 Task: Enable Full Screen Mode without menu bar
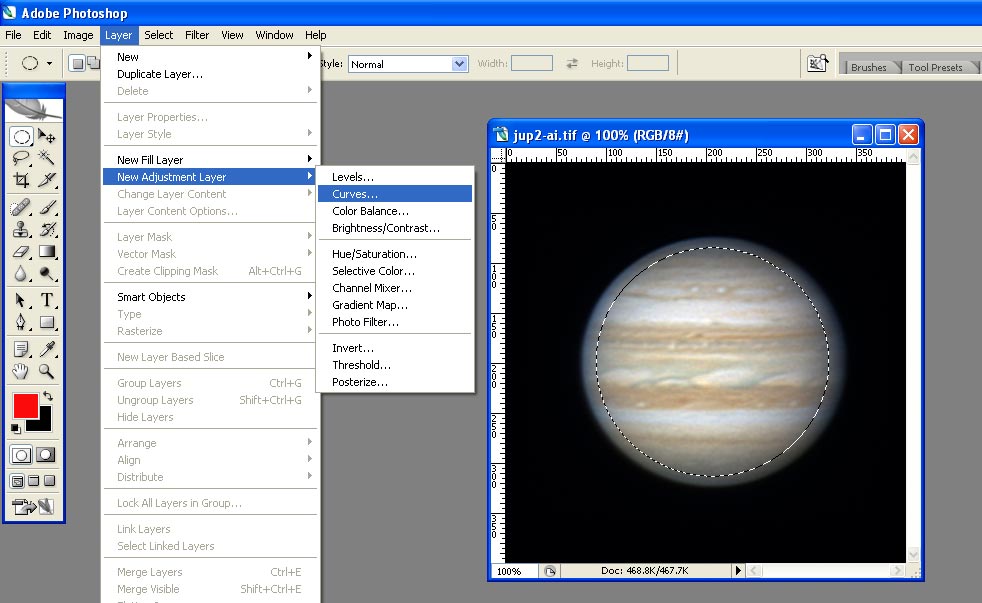(x=49, y=481)
